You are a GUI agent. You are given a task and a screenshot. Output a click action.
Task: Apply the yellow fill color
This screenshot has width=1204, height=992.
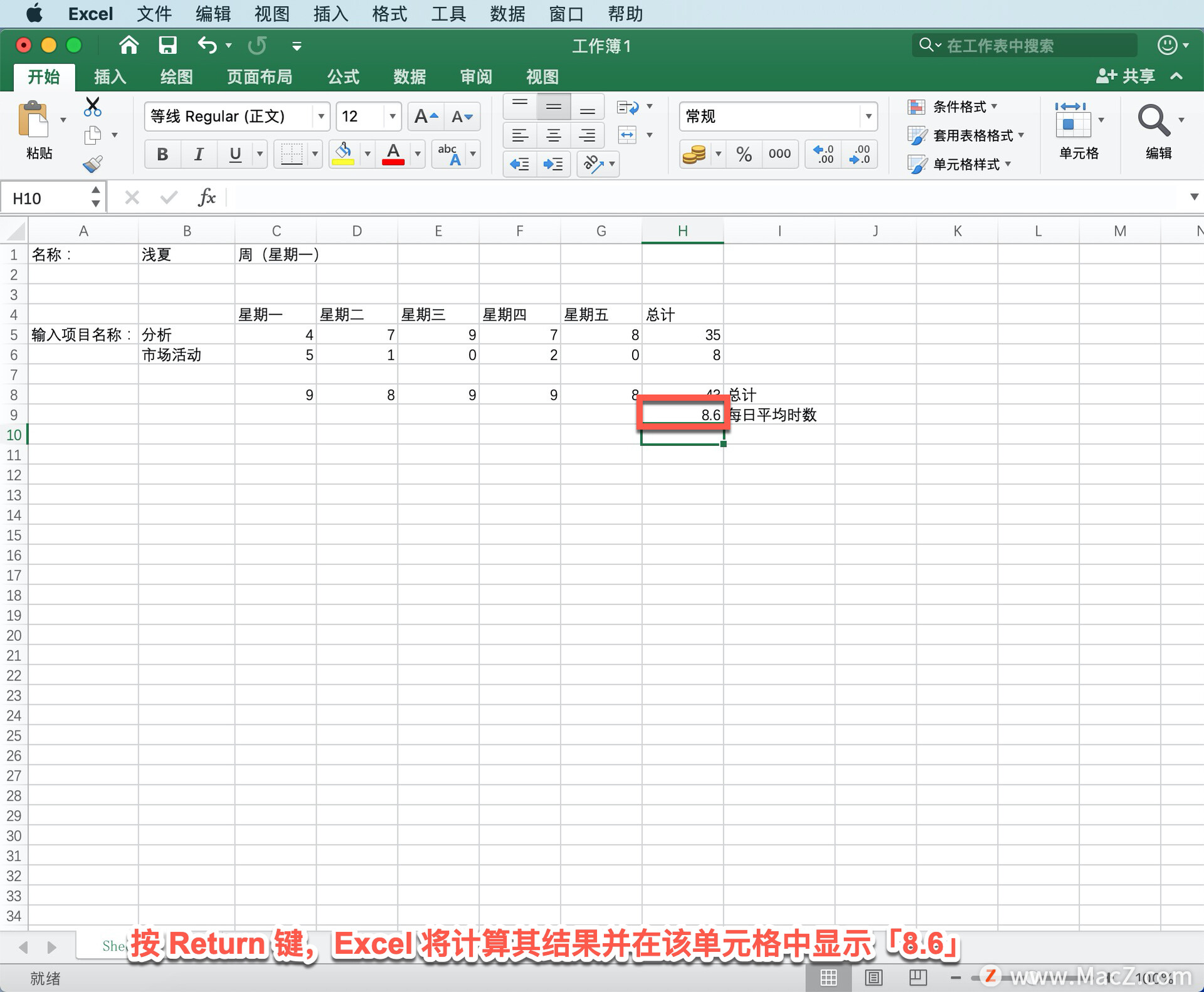click(343, 154)
